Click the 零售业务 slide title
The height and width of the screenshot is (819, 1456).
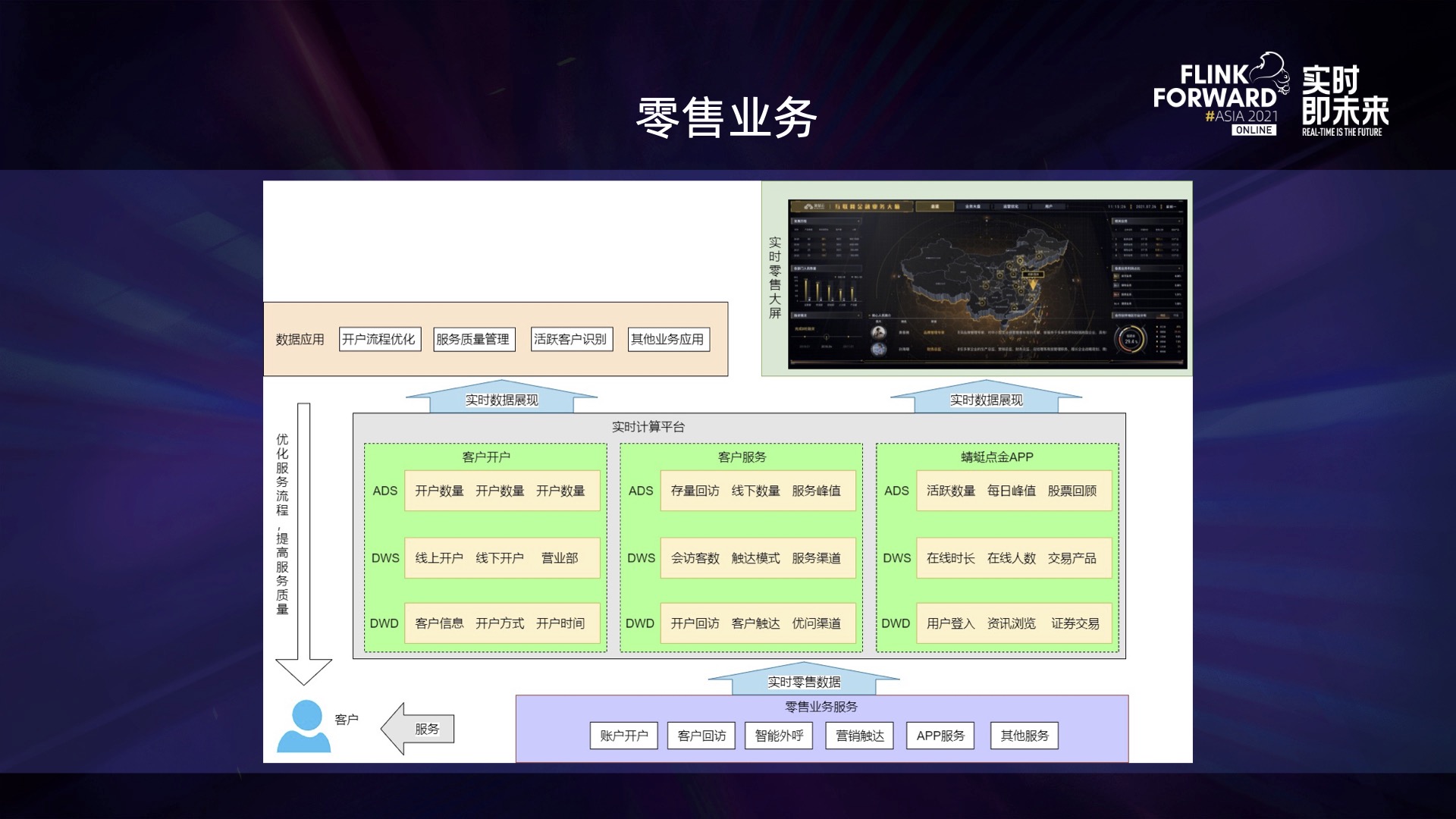(x=726, y=118)
